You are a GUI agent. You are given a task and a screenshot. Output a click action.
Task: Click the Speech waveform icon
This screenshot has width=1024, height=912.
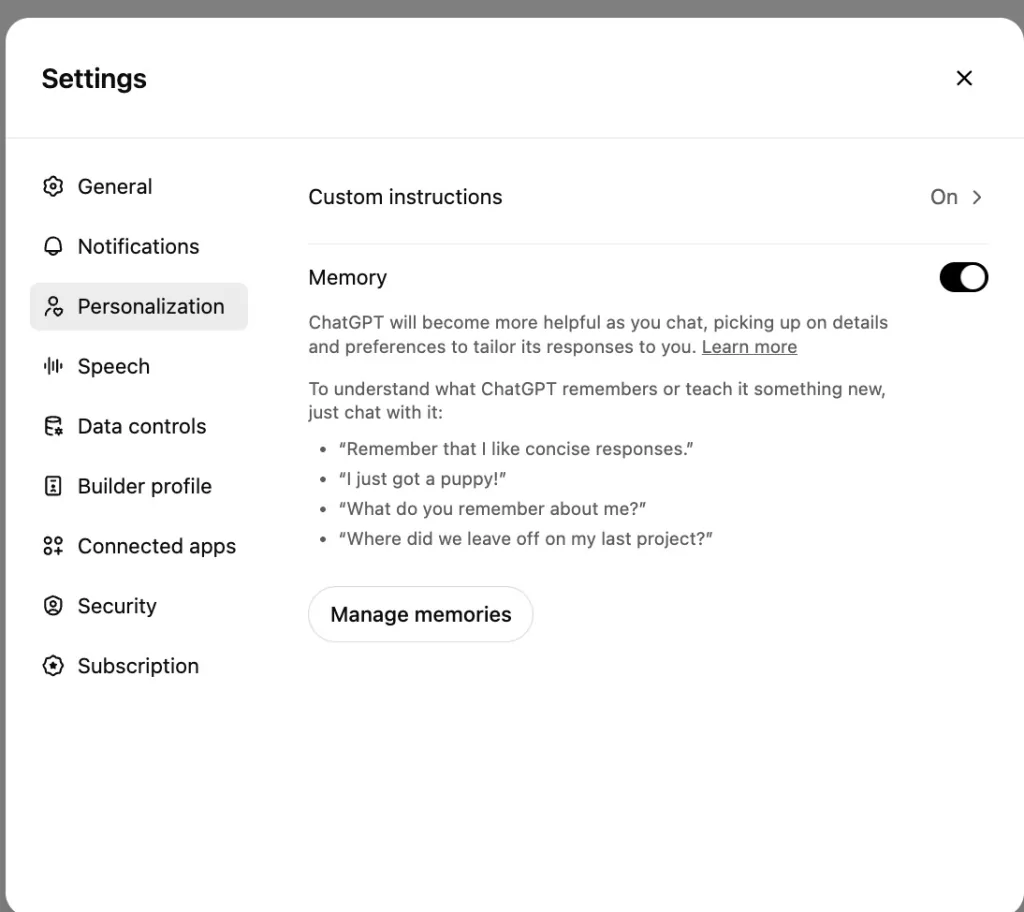click(x=53, y=367)
